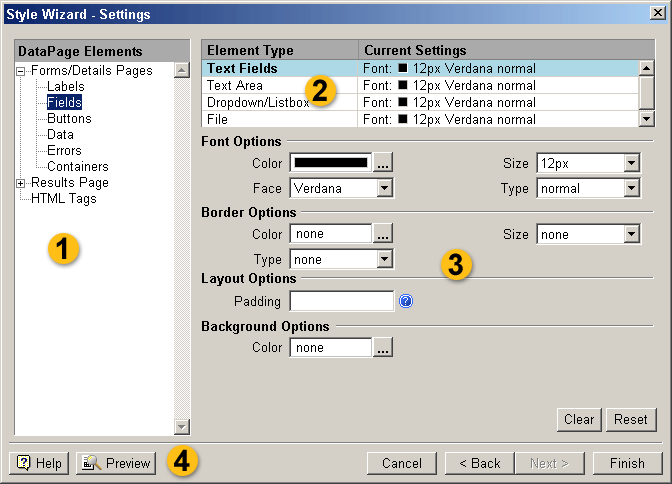Click the Clear button
This screenshot has height=484, width=672.
(579, 419)
